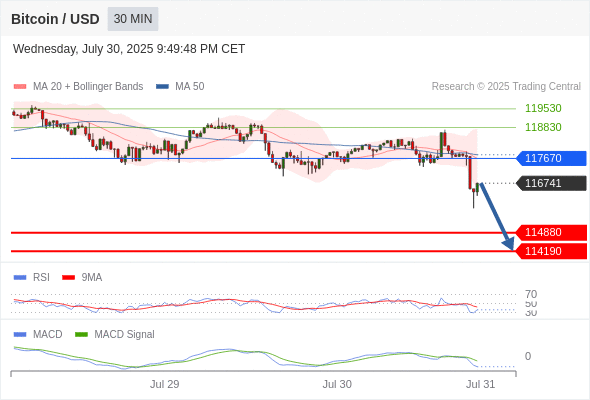Click the MACD Signal legend label

coord(125,335)
